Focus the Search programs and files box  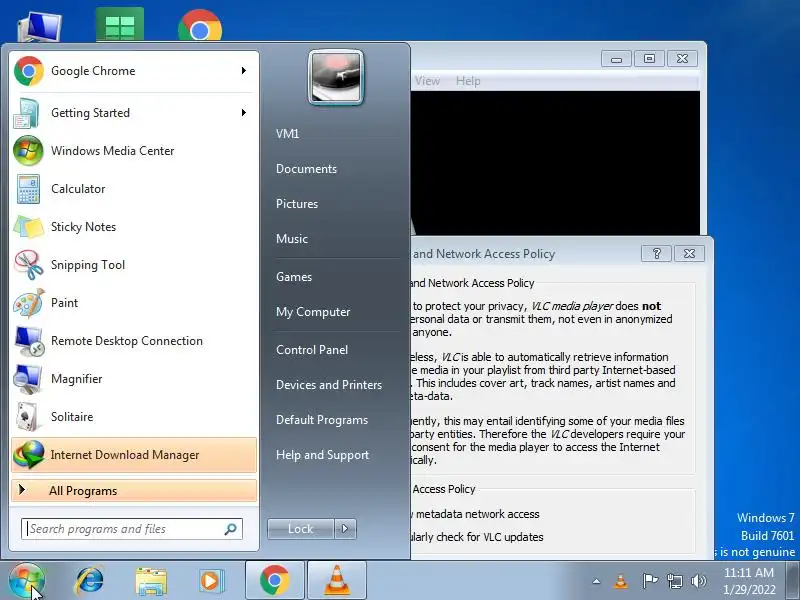pos(132,529)
